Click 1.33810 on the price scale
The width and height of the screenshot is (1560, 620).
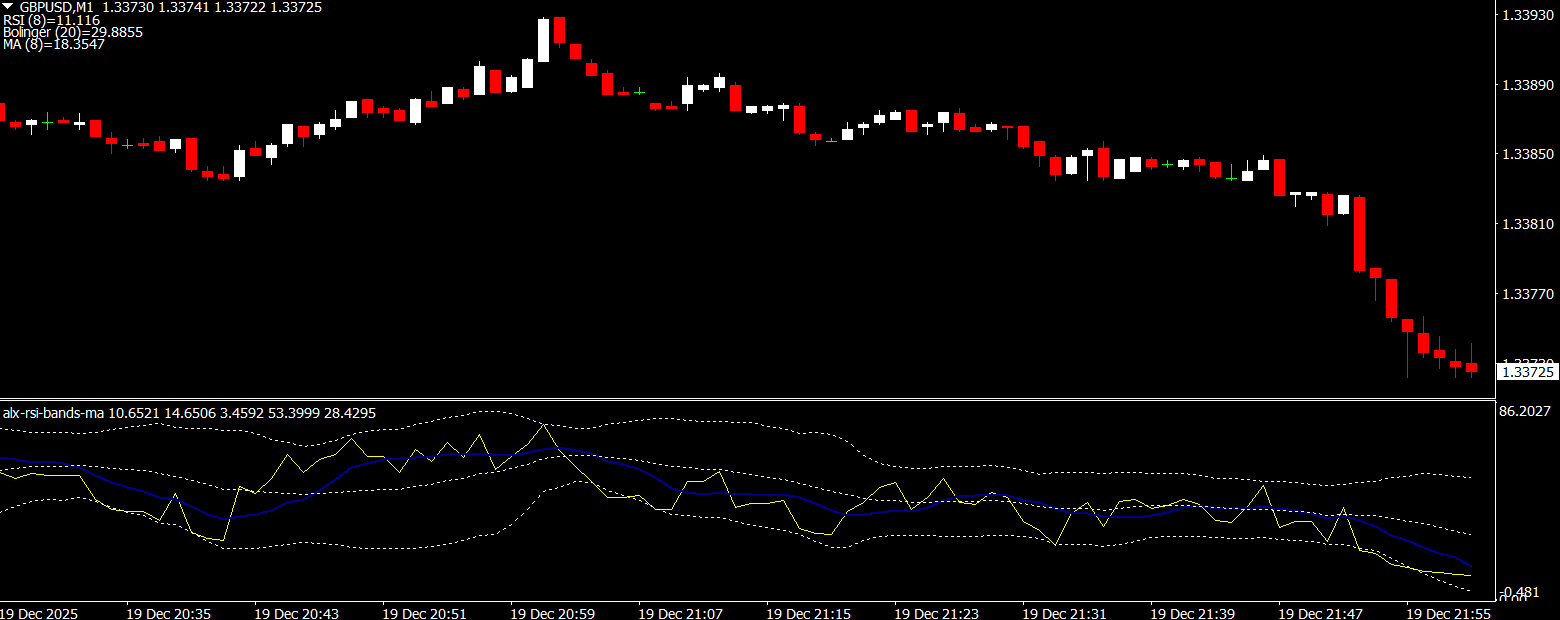tap(1529, 225)
